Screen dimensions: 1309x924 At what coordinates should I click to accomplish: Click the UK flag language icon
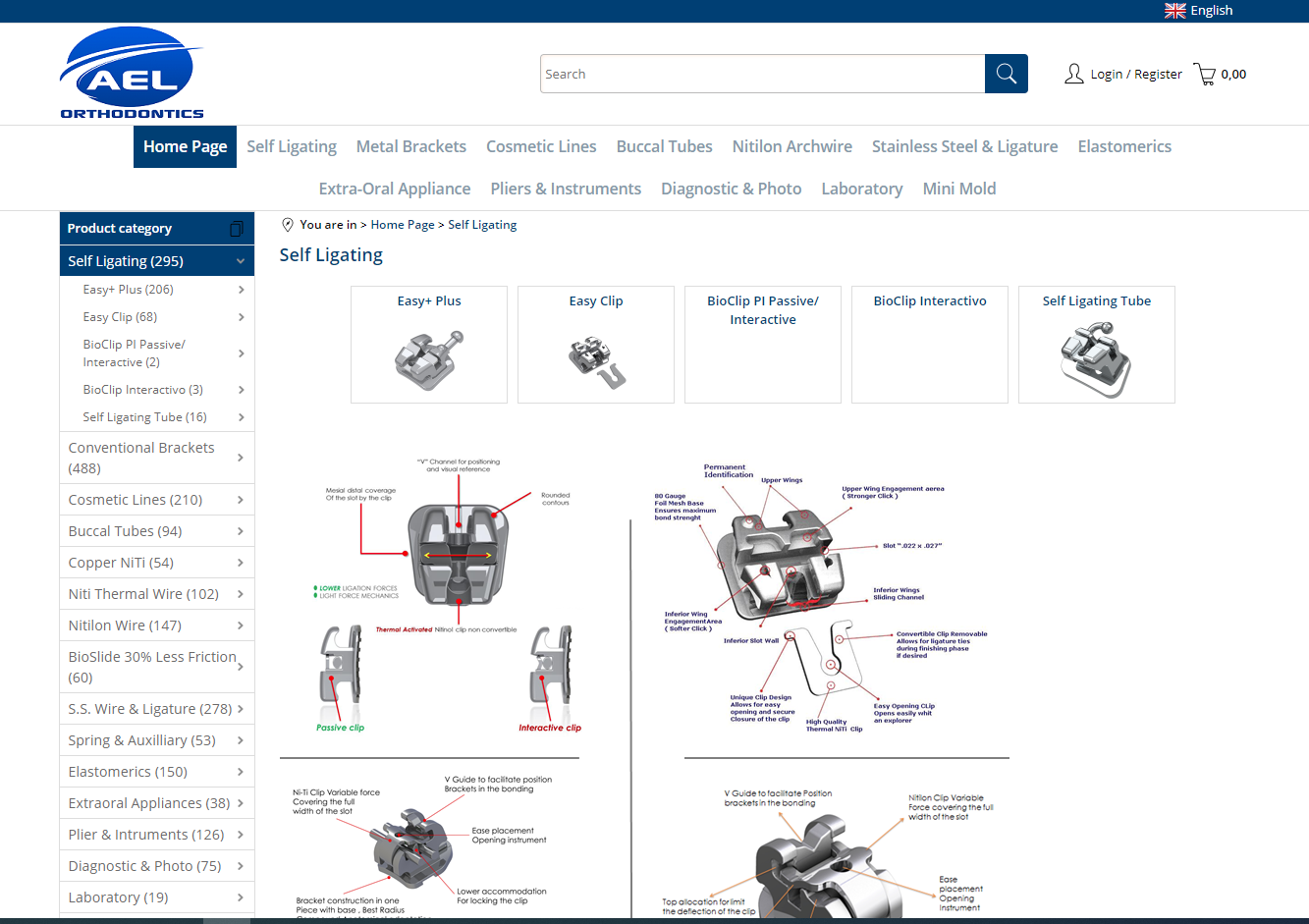1175,11
